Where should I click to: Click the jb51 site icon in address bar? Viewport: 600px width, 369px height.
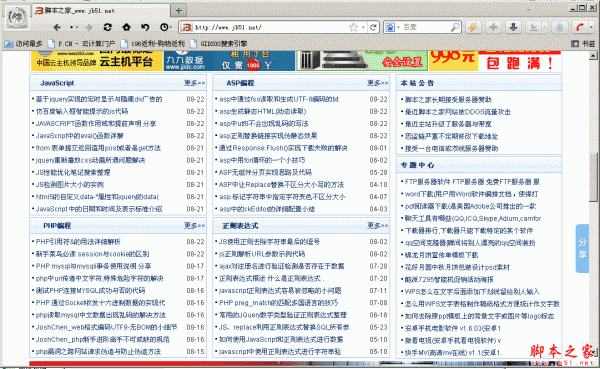point(186,27)
